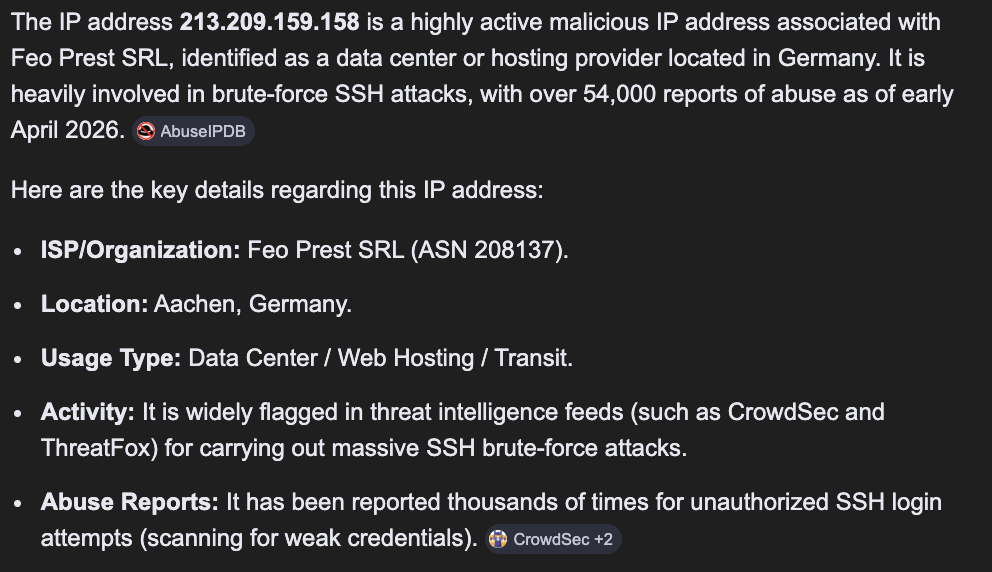Click the Activity bold label
Viewport: 992px width, 572px height.
(x=87, y=413)
